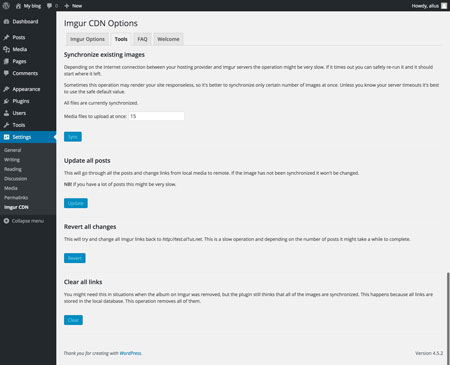The height and width of the screenshot is (365, 450).
Task: Open the Plugins plug icon
Action: pos(6,101)
